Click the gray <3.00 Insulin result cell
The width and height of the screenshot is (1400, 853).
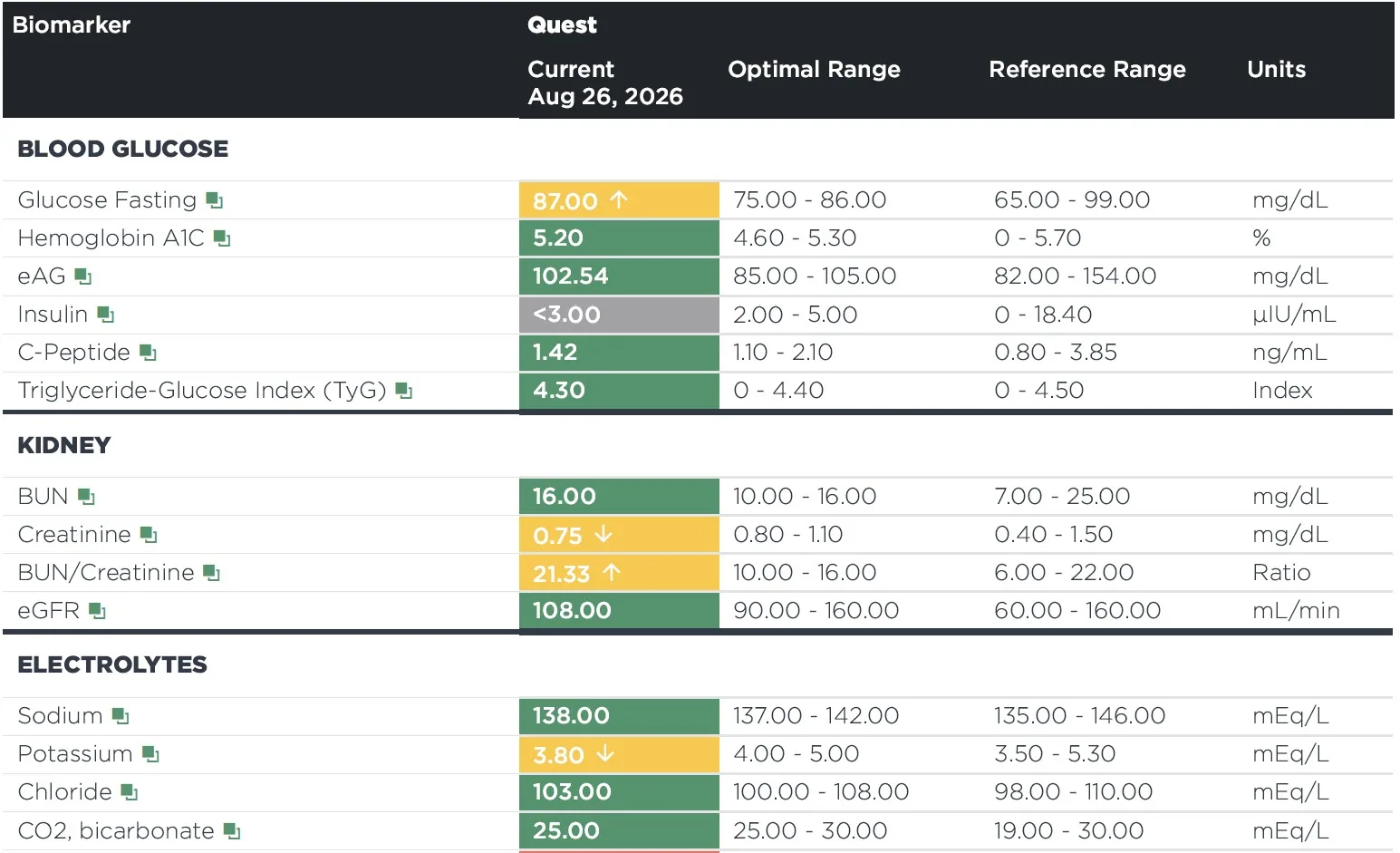[x=619, y=315]
